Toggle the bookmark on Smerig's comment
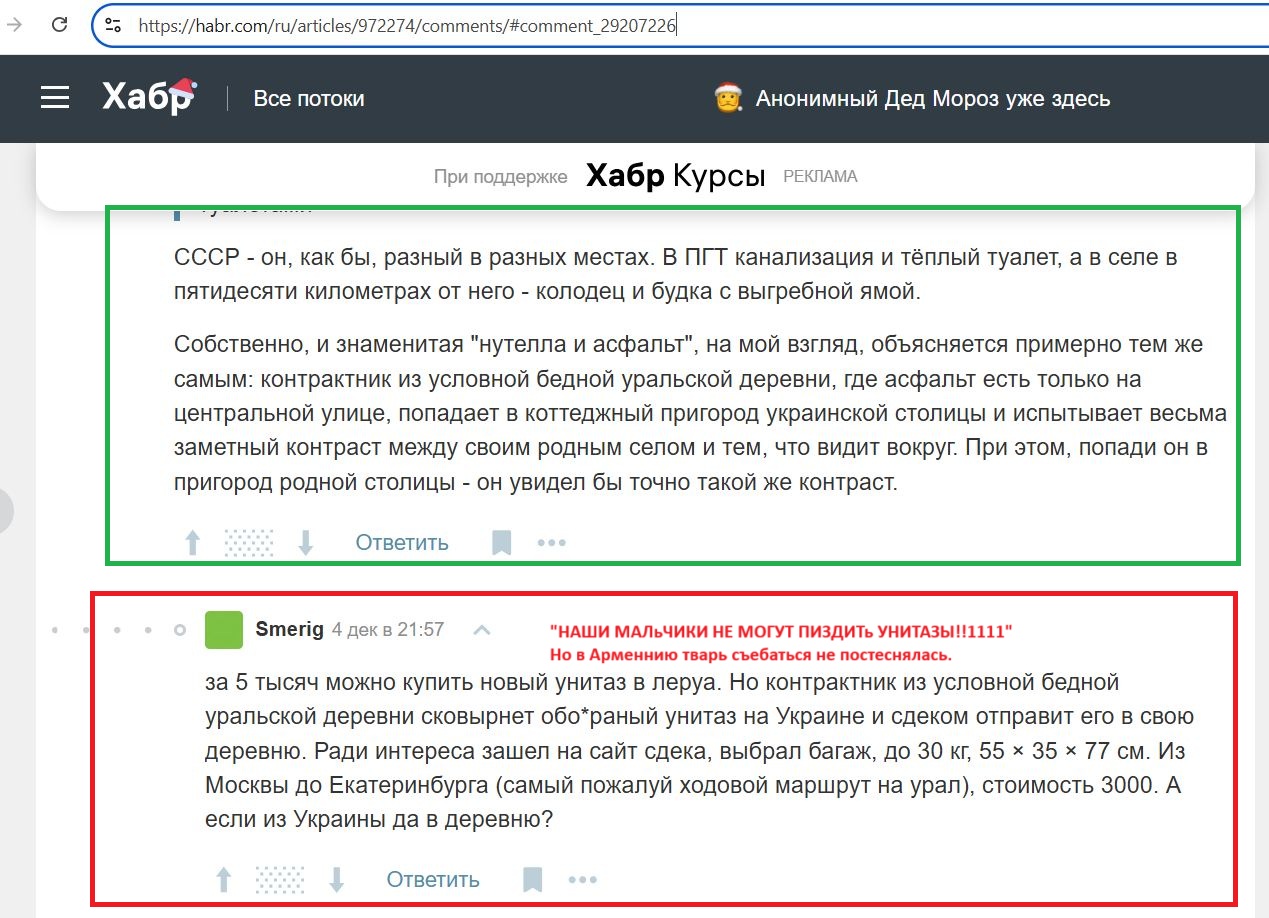1269x918 pixels. point(532,878)
